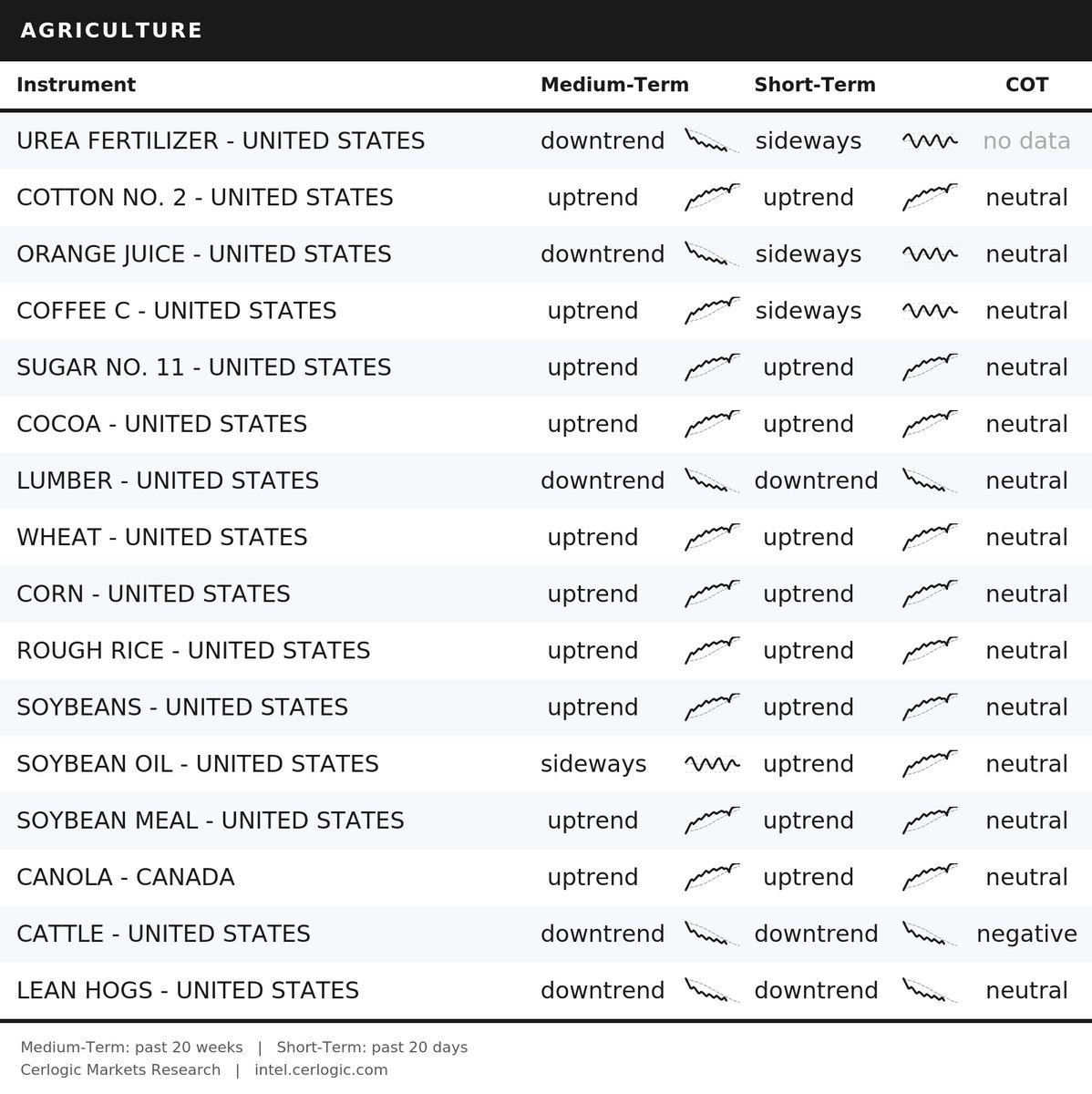Click Orange Juice short-term sideways sparkline
1092x1094 pixels.
[x=930, y=253]
